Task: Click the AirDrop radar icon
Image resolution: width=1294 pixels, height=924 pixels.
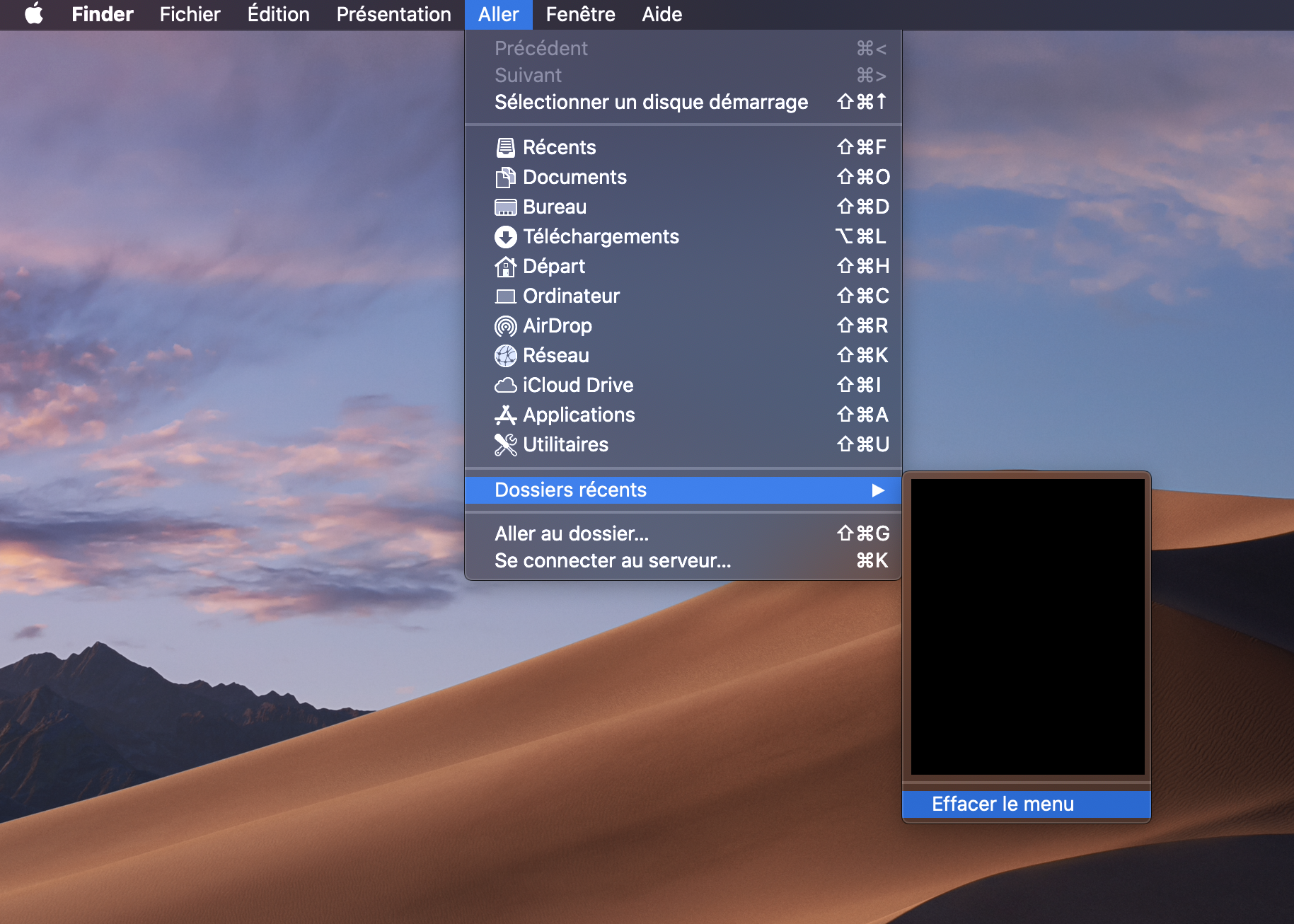Action: click(x=505, y=325)
